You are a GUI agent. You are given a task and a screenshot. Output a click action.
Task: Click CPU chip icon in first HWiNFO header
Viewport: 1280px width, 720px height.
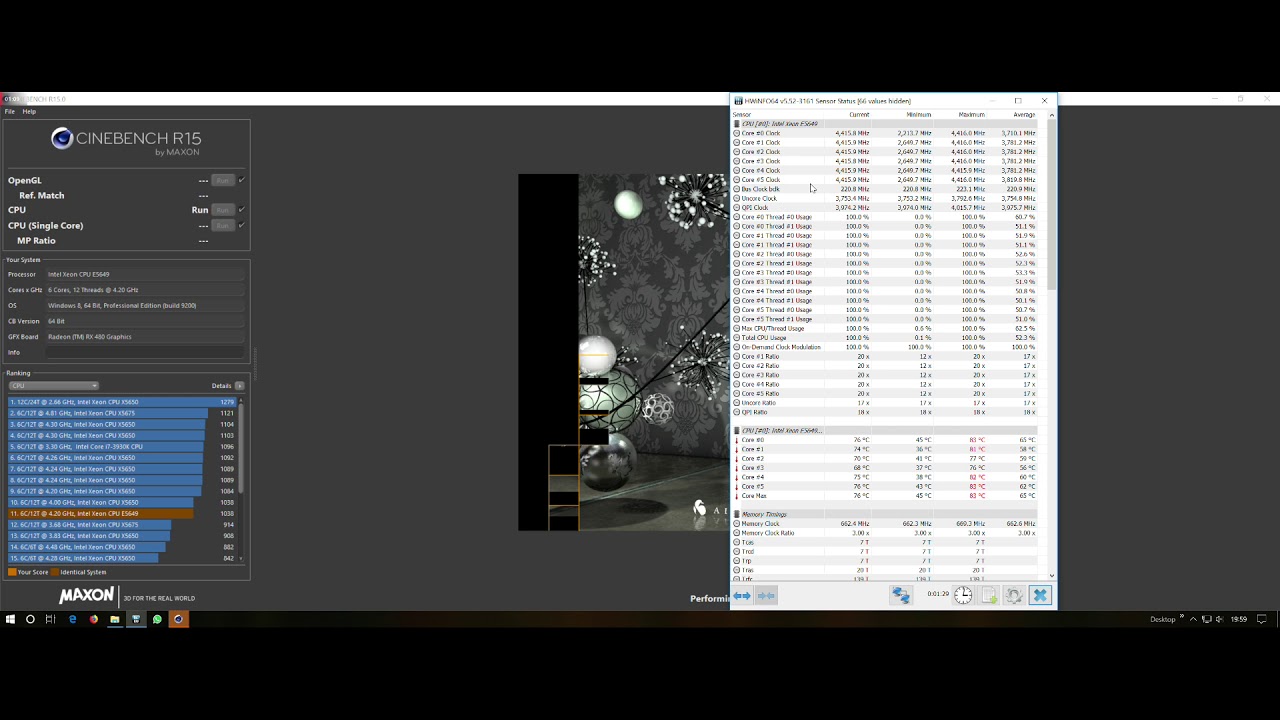coord(737,124)
